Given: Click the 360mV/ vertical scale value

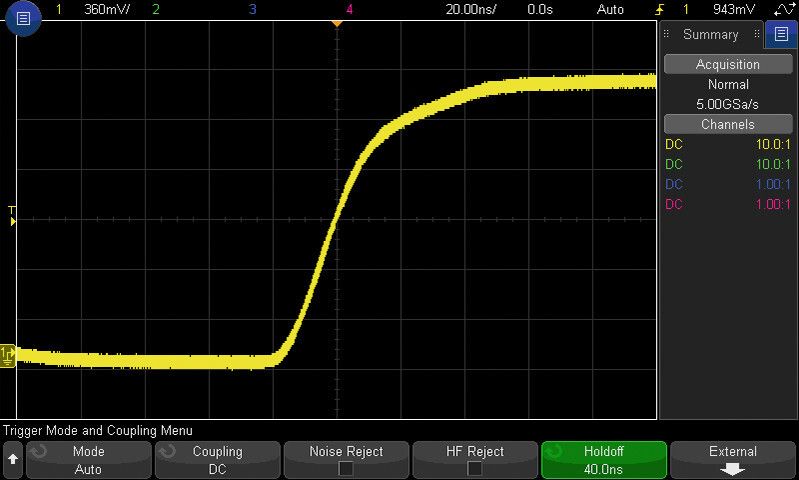Looking at the screenshot, I should point(107,9).
